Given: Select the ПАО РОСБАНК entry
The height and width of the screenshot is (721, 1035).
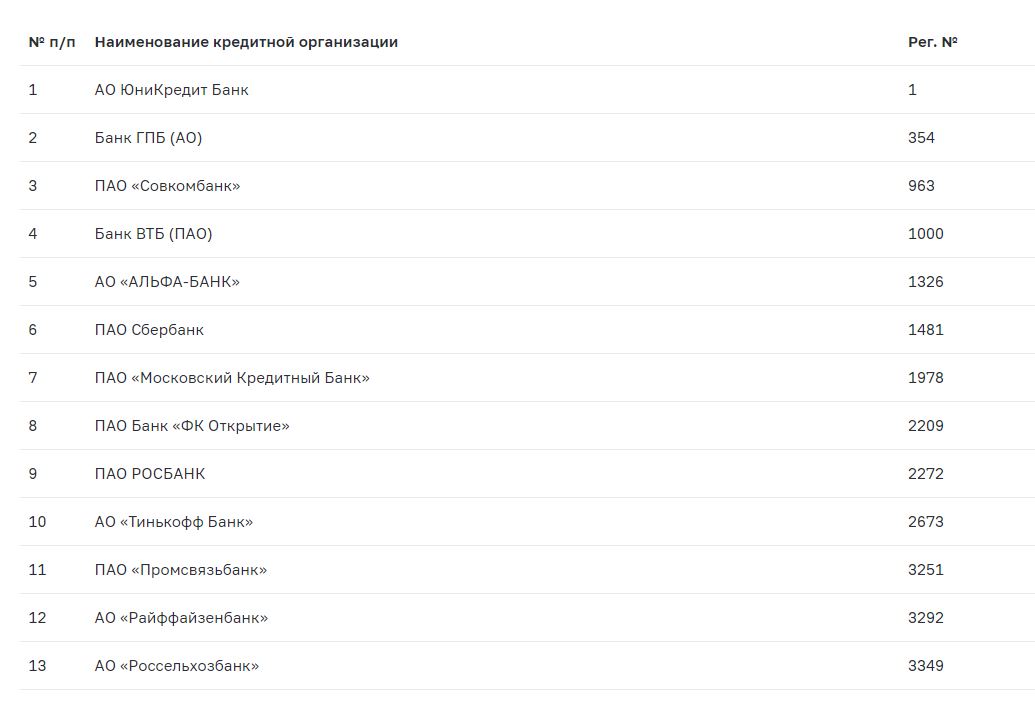Looking at the screenshot, I should point(150,474).
